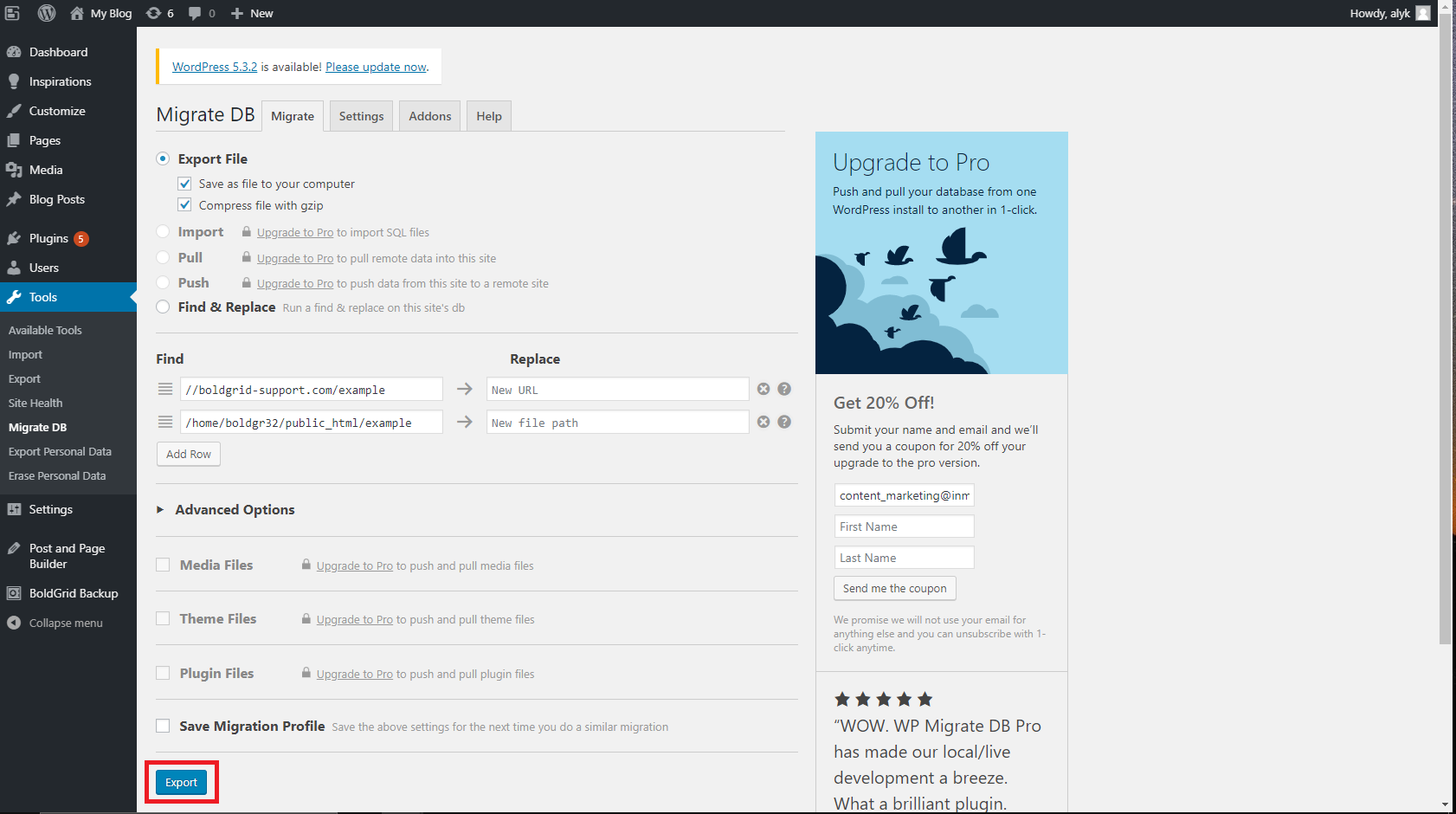Switch to the Settings tab
Viewport: 1456px width, 814px height.
(x=361, y=116)
